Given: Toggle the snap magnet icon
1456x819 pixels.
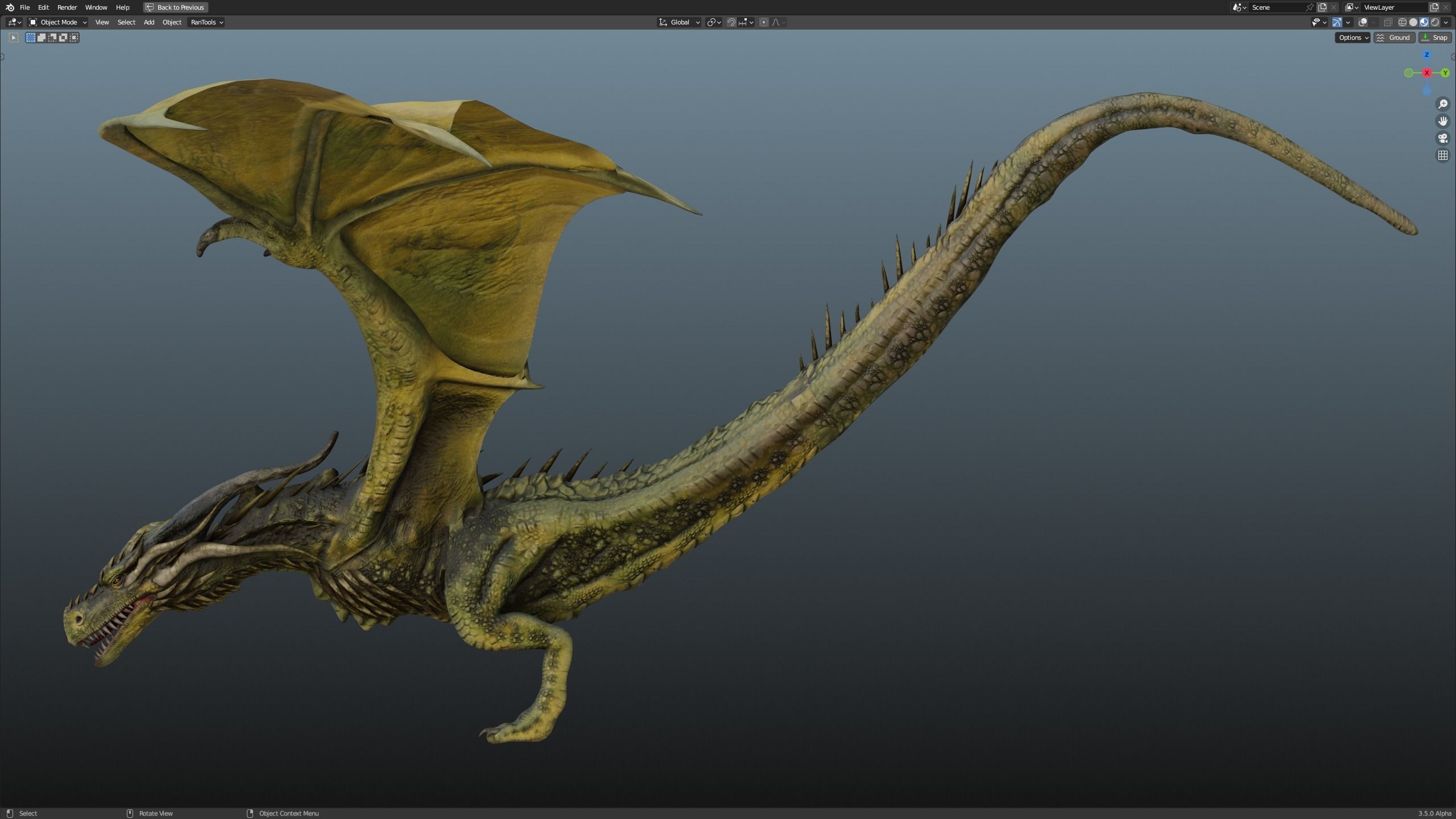Looking at the screenshot, I should [x=731, y=22].
